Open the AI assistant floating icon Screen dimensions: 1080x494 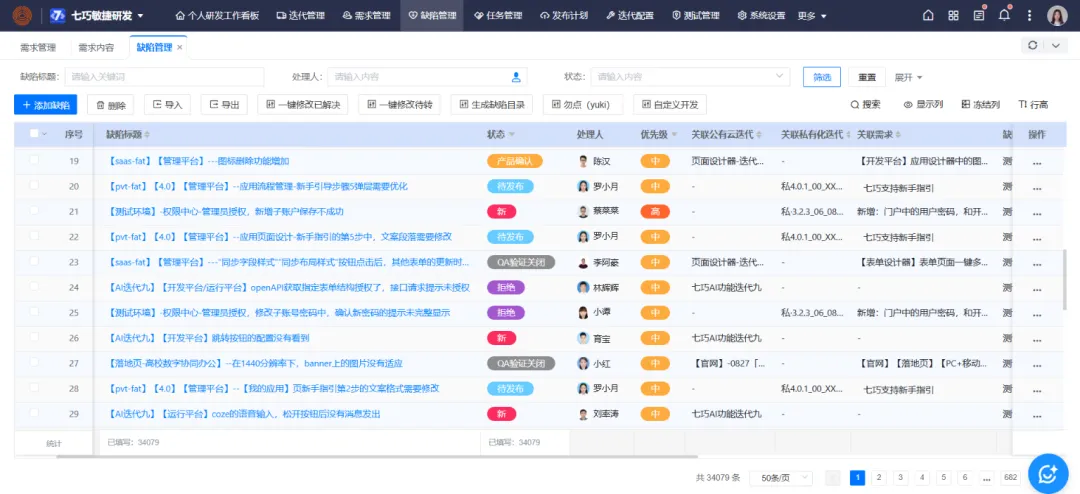pyautogui.click(x=1048, y=473)
